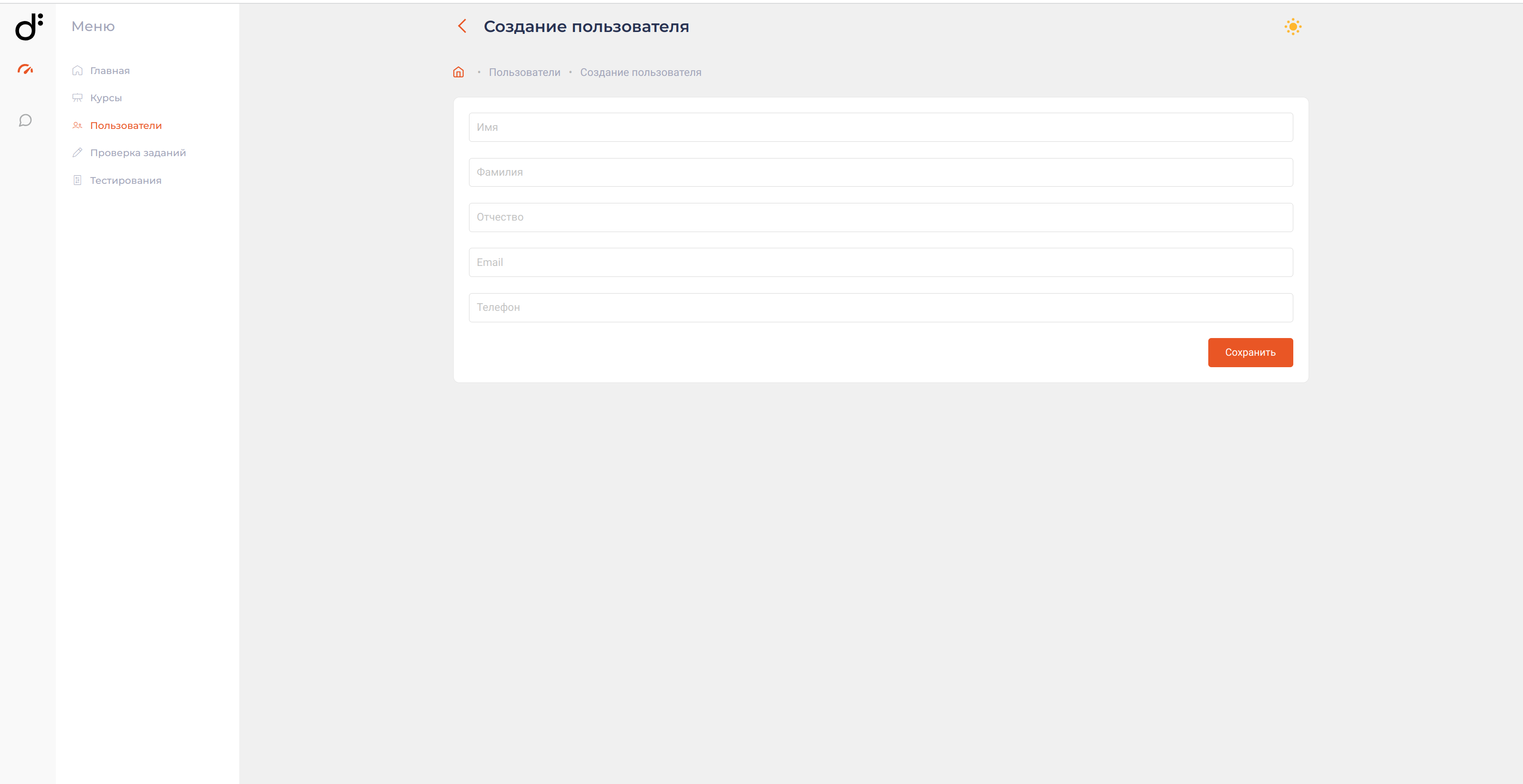Click the board icon beside Курсы
This screenshot has height=784, width=1523.
[77, 97]
